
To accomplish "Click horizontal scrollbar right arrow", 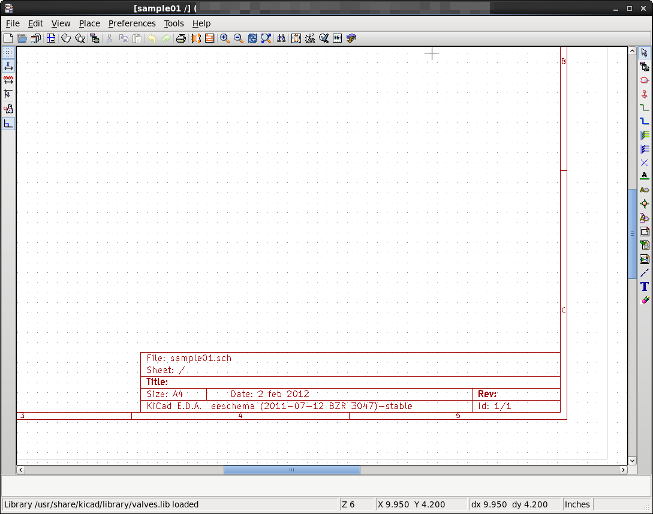I will [x=623, y=470].
